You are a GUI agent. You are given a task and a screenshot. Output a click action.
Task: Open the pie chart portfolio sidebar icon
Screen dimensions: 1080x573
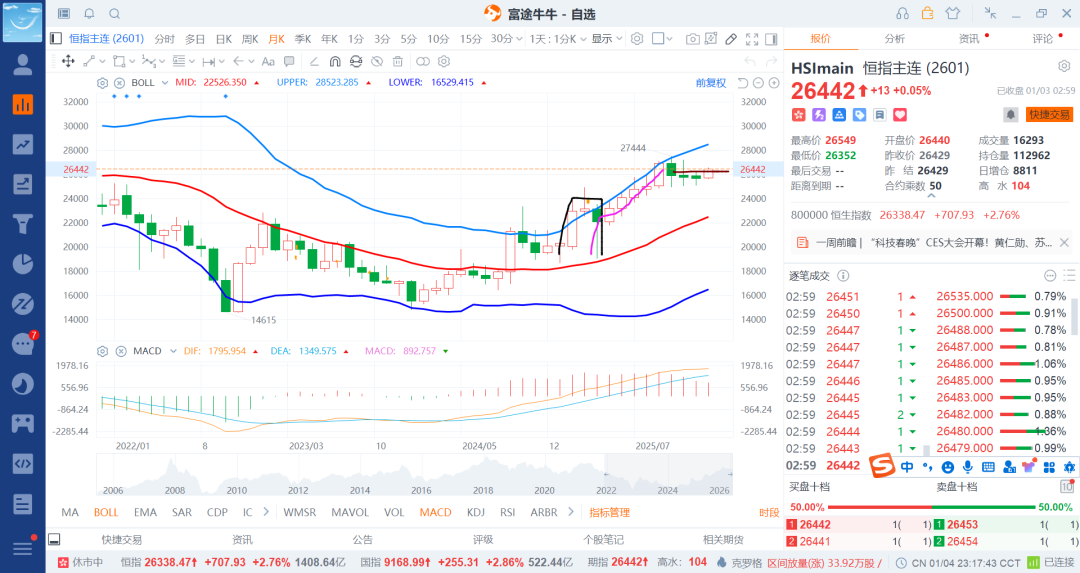coord(23,264)
